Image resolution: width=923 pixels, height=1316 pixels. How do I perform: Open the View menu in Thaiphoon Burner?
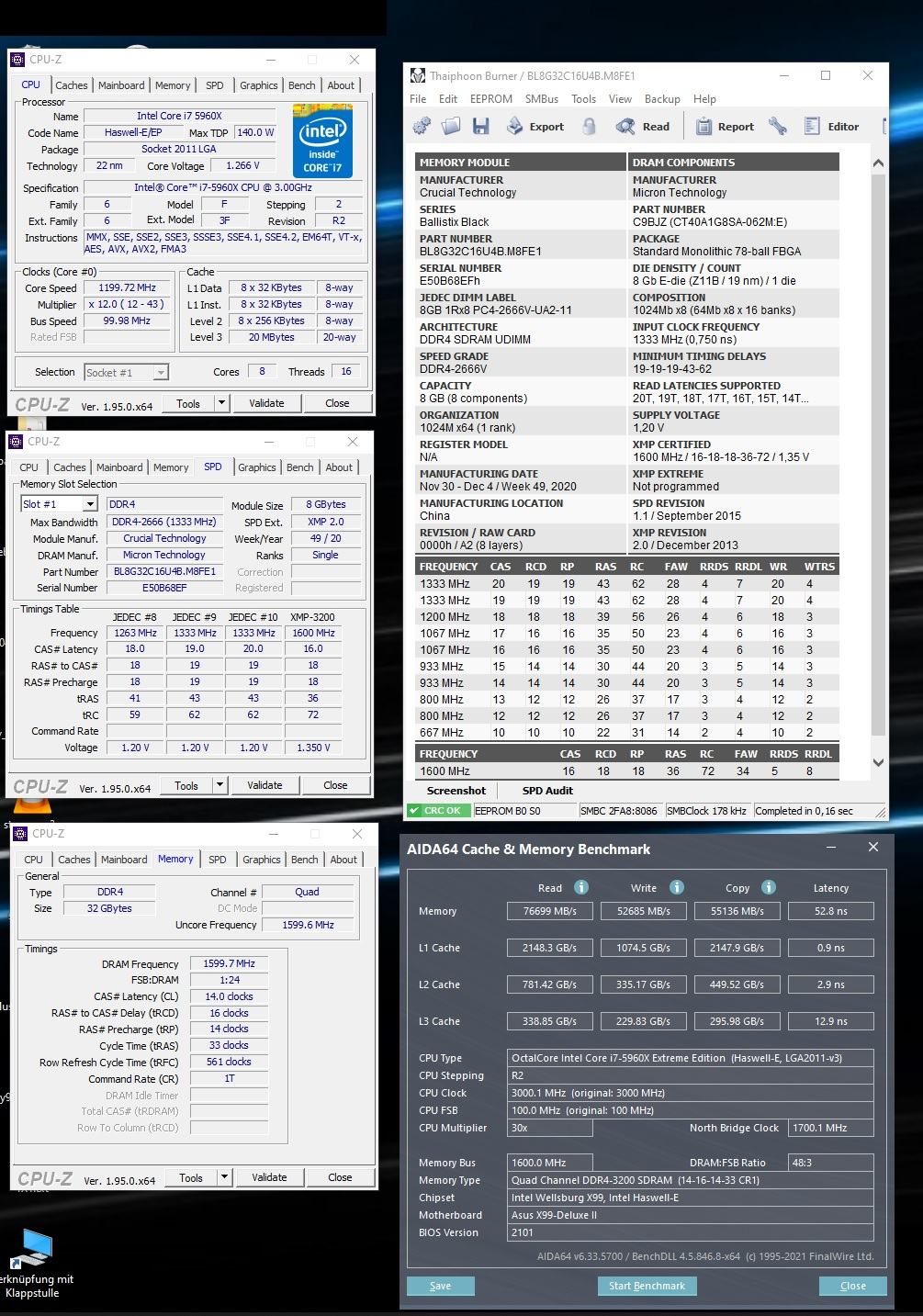620,99
